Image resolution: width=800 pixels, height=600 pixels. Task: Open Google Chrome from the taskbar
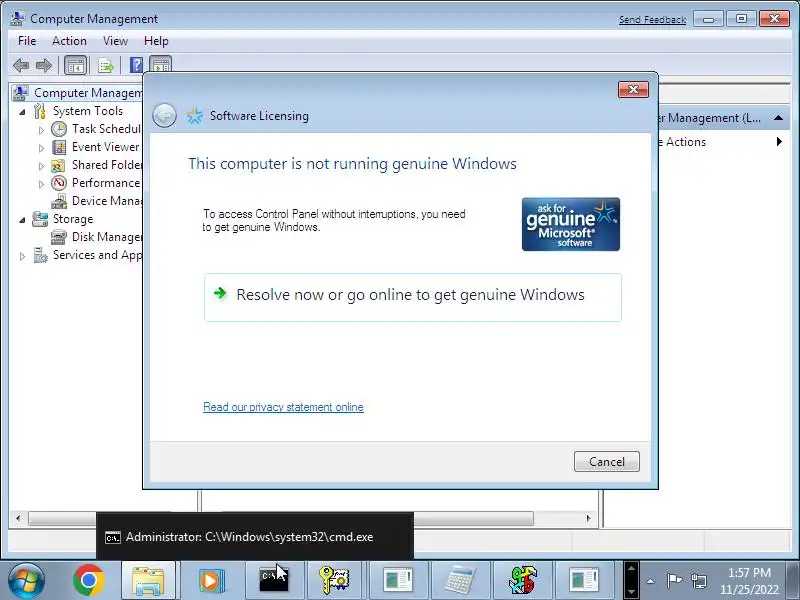[88, 581]
